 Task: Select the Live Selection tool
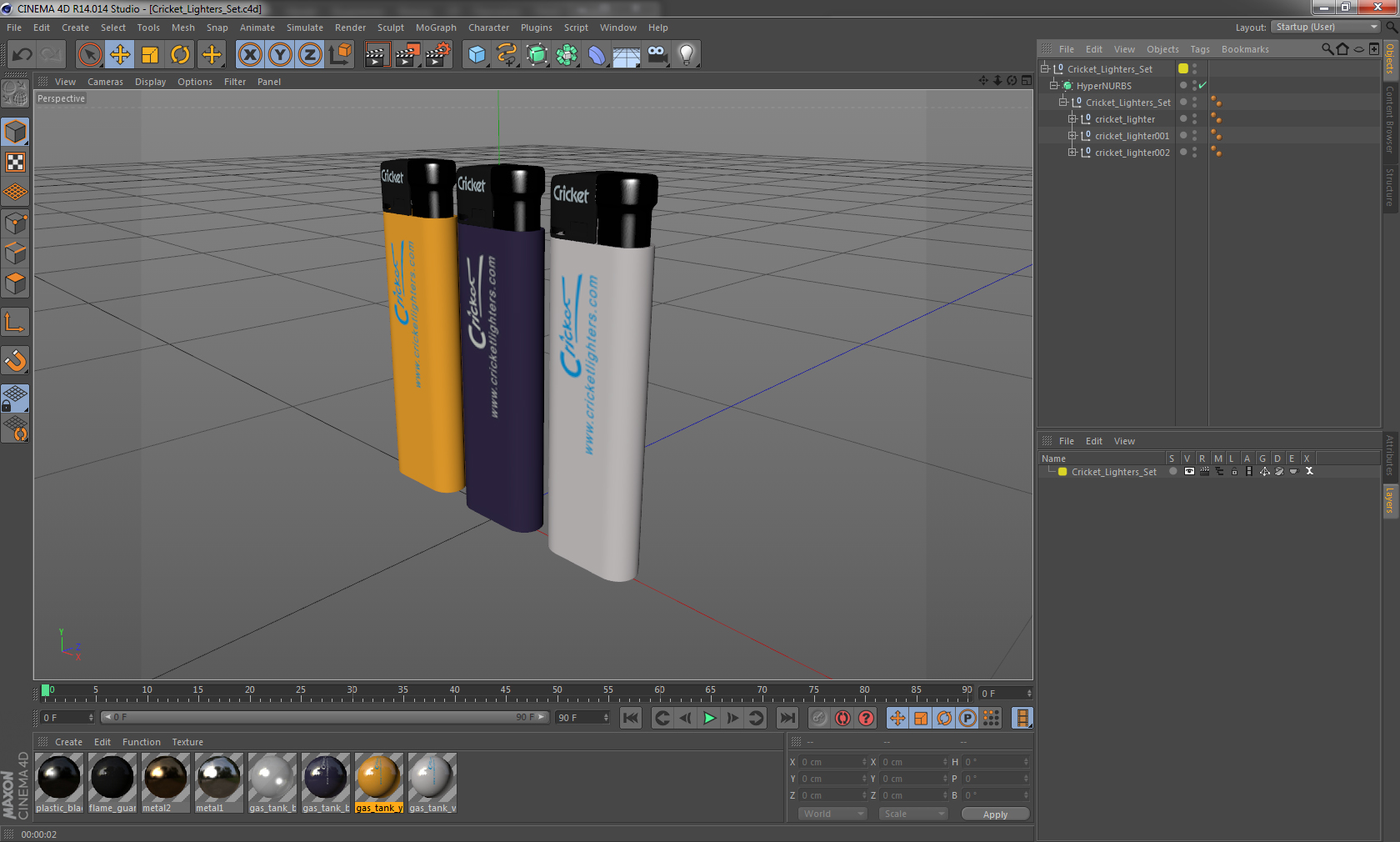[x=89, y=55]
